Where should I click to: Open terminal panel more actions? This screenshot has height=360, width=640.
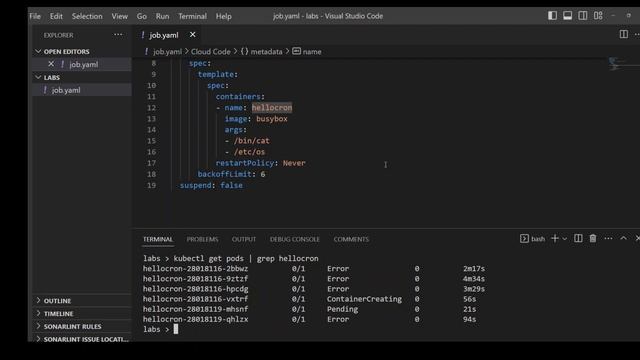608,238
